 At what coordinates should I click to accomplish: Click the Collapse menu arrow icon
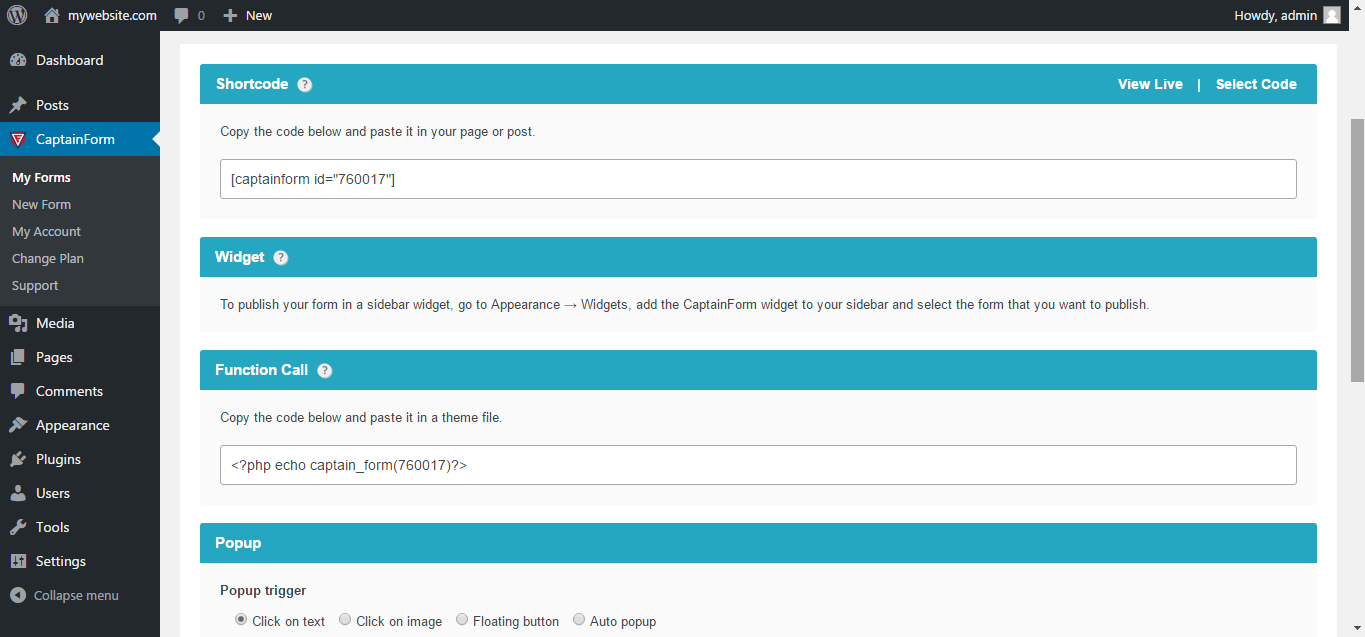pyautogui.click(x=18, y=595)
